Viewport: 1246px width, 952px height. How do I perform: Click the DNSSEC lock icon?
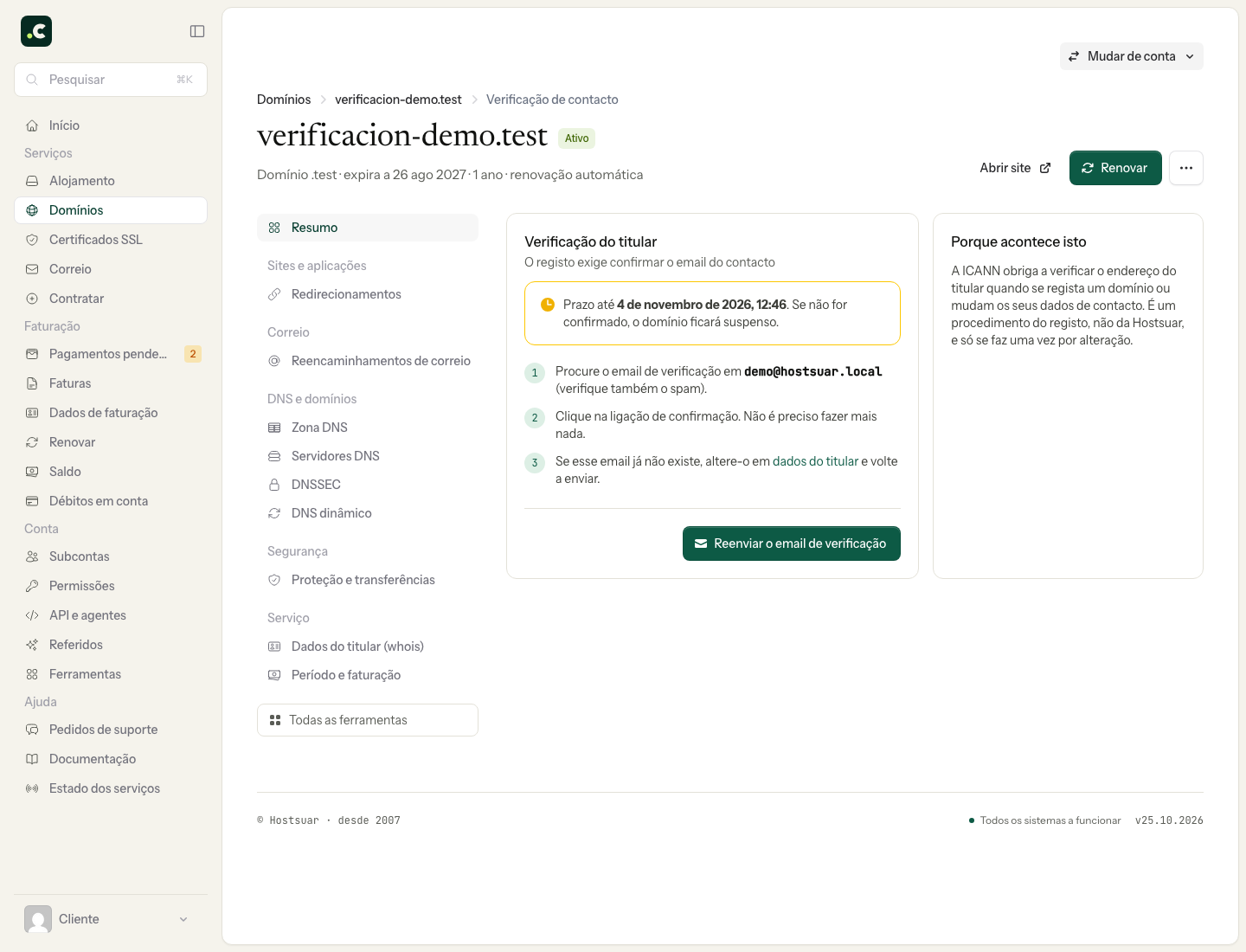click(274, 485)
